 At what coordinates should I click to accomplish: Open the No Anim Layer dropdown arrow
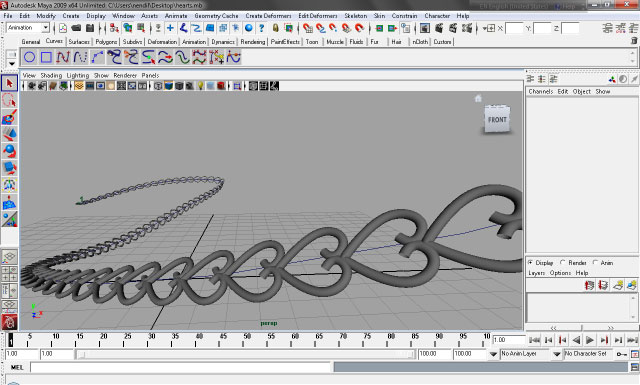click(x=493, y=354)
